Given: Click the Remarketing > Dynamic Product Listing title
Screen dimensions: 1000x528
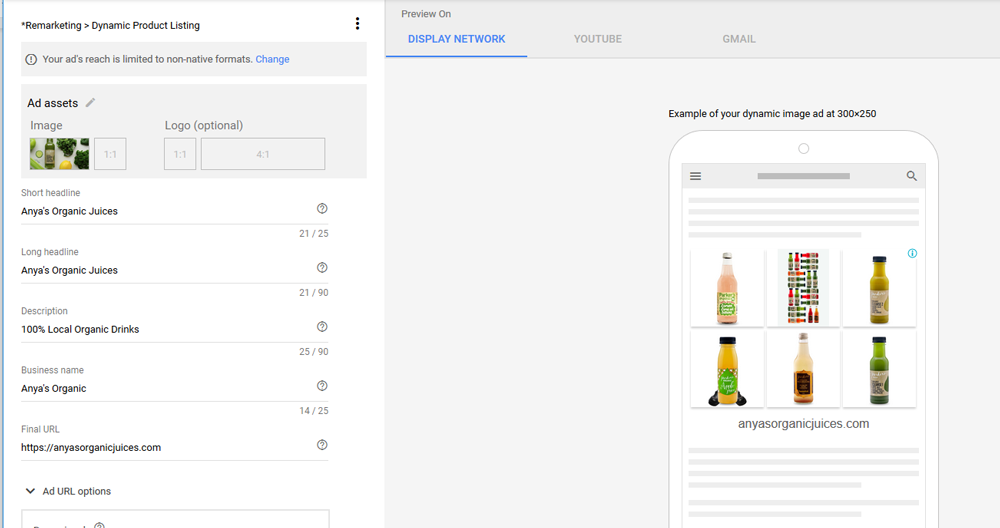Looking at the screenshot, I should [110, 26].
